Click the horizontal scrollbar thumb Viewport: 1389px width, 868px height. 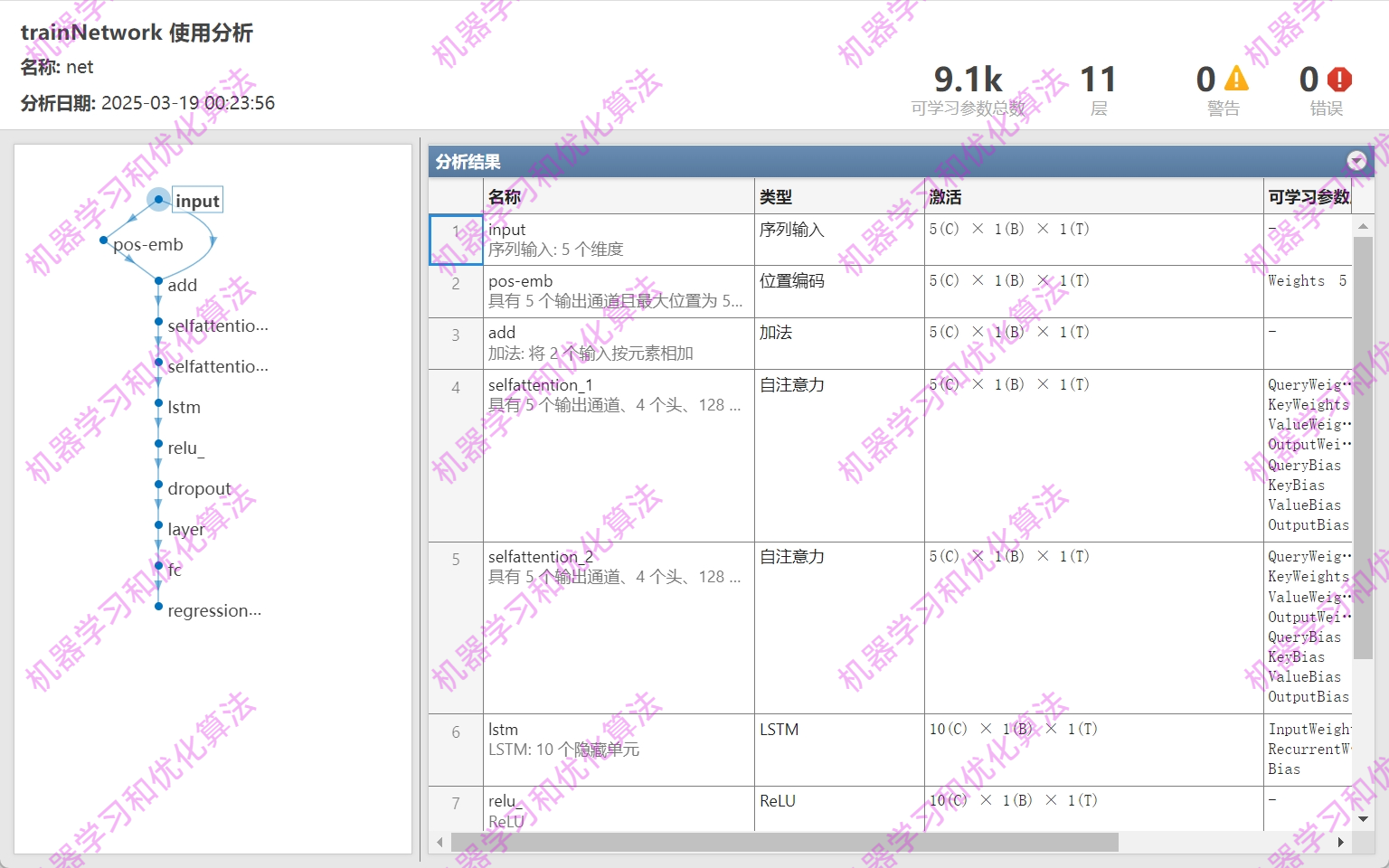(784, 842)
